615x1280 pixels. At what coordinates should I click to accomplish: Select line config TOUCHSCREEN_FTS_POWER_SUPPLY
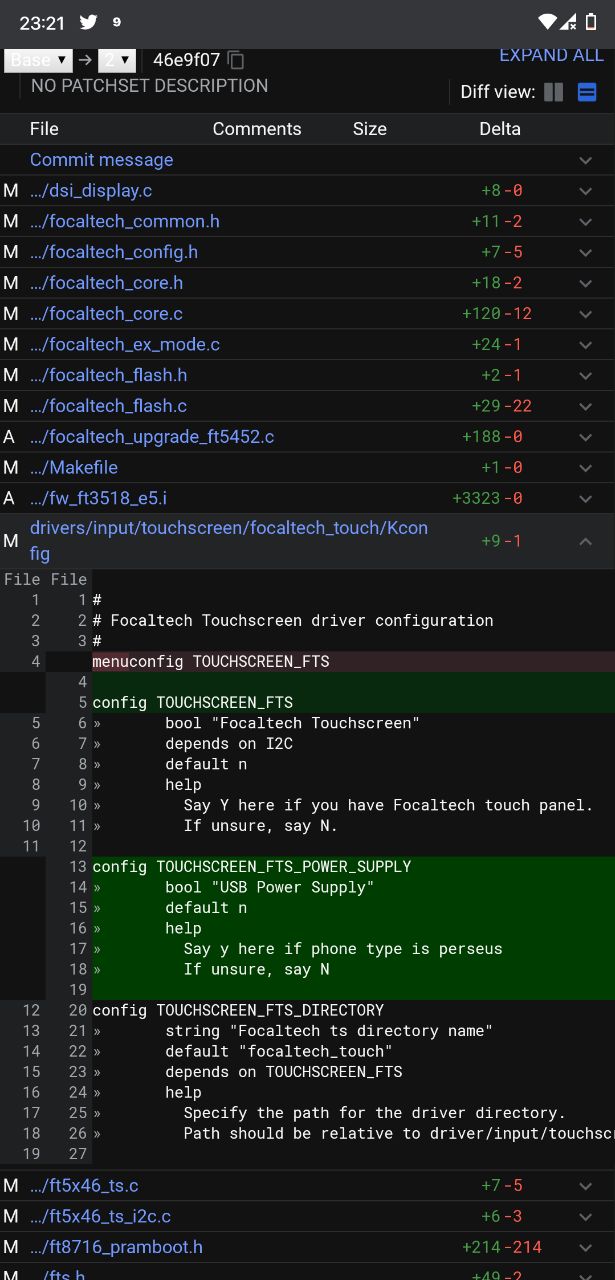click(252, 867)
